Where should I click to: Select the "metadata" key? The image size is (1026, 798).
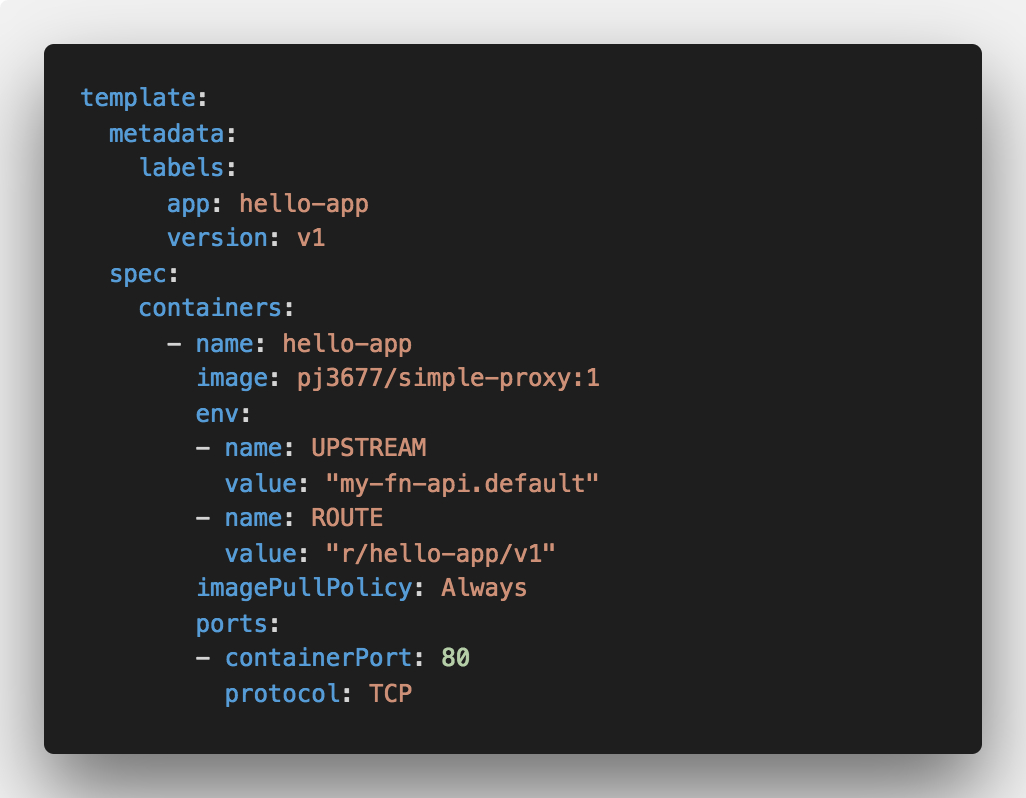(x=166, y=134)
